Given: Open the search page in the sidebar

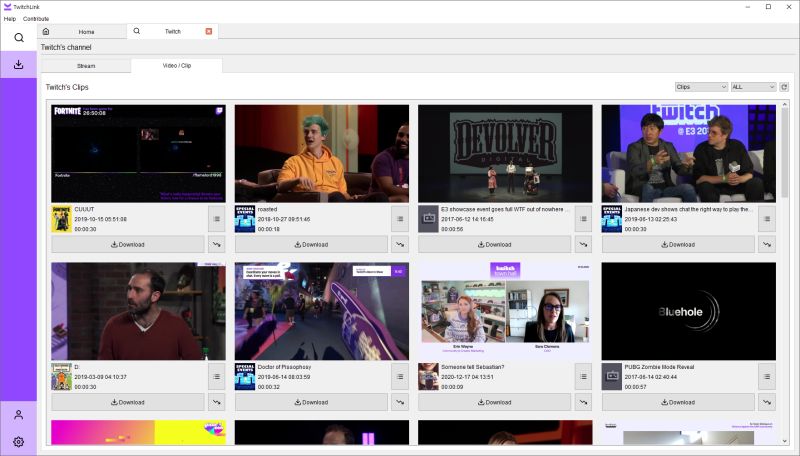Looking at the screenshot, I should 18,38.
